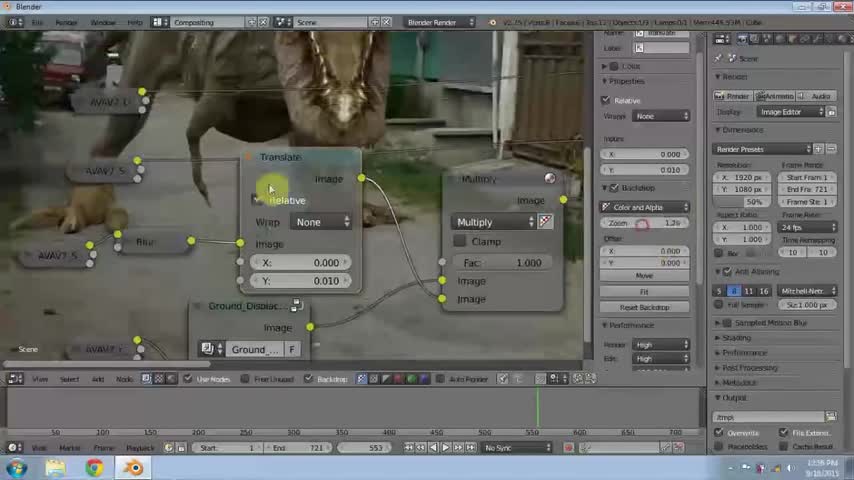Click the Translate node's Image output socket

click(x=362, y=178)
